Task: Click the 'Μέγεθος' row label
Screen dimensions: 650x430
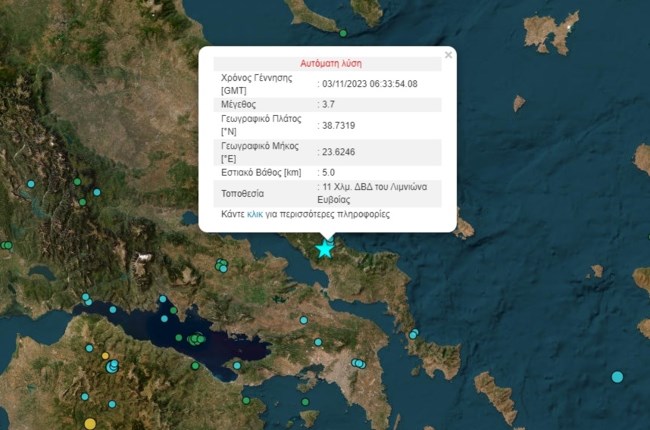Action: (239, 103)
